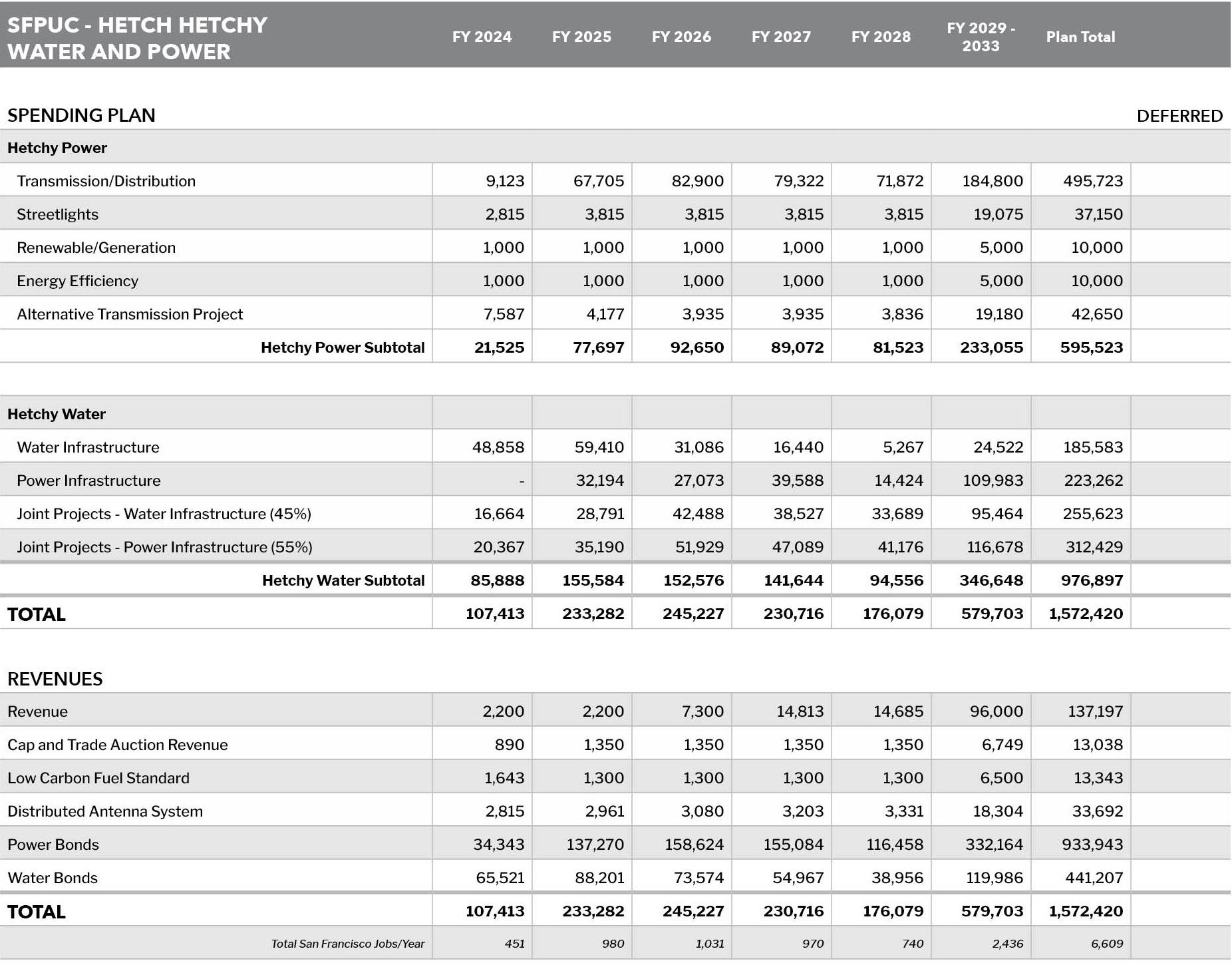Click the FY 2028 column header
The image size is (1232, 965).
[x=881, y=37]
